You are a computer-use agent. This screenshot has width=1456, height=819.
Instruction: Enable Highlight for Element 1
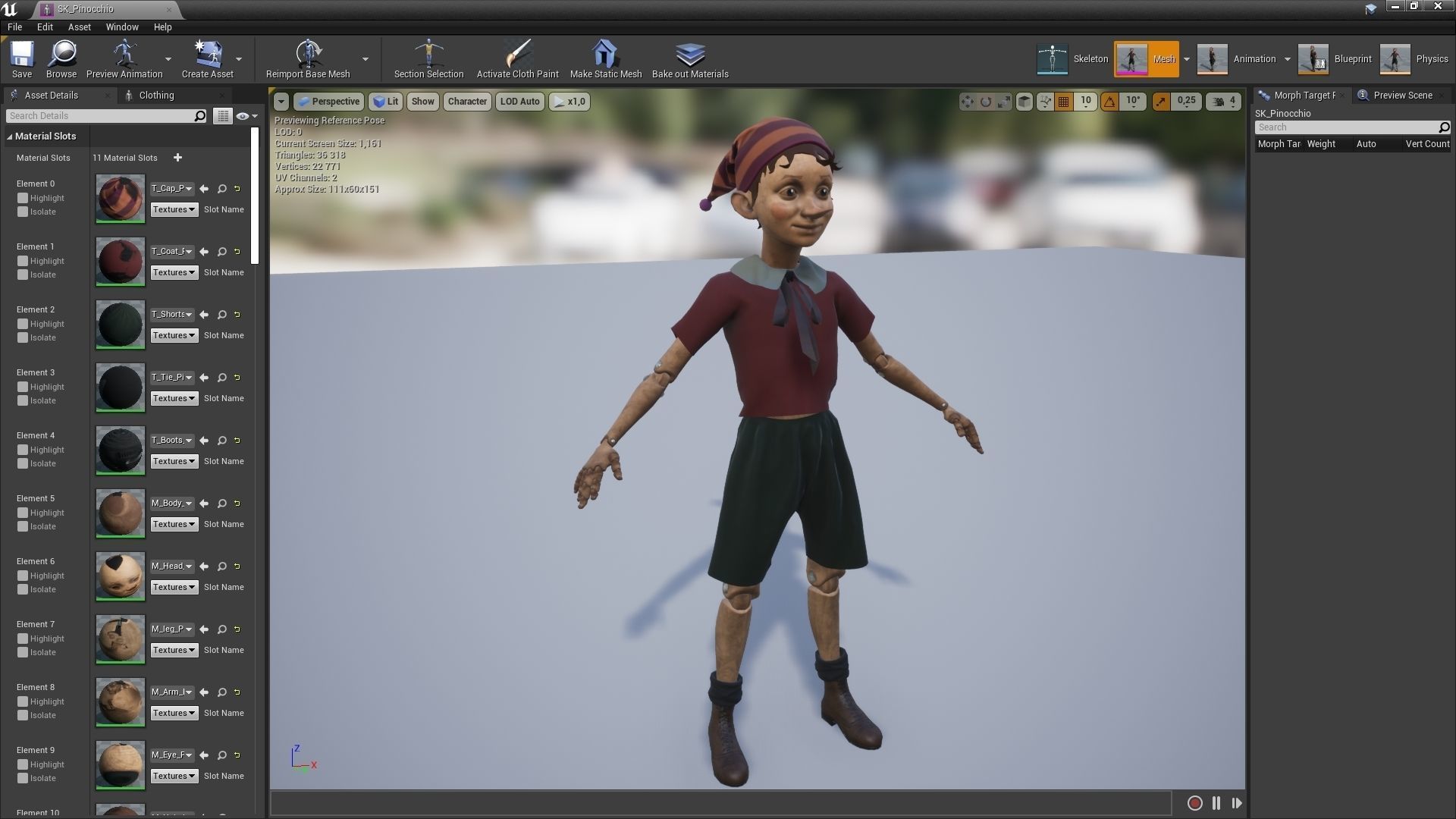coord(23,261)
